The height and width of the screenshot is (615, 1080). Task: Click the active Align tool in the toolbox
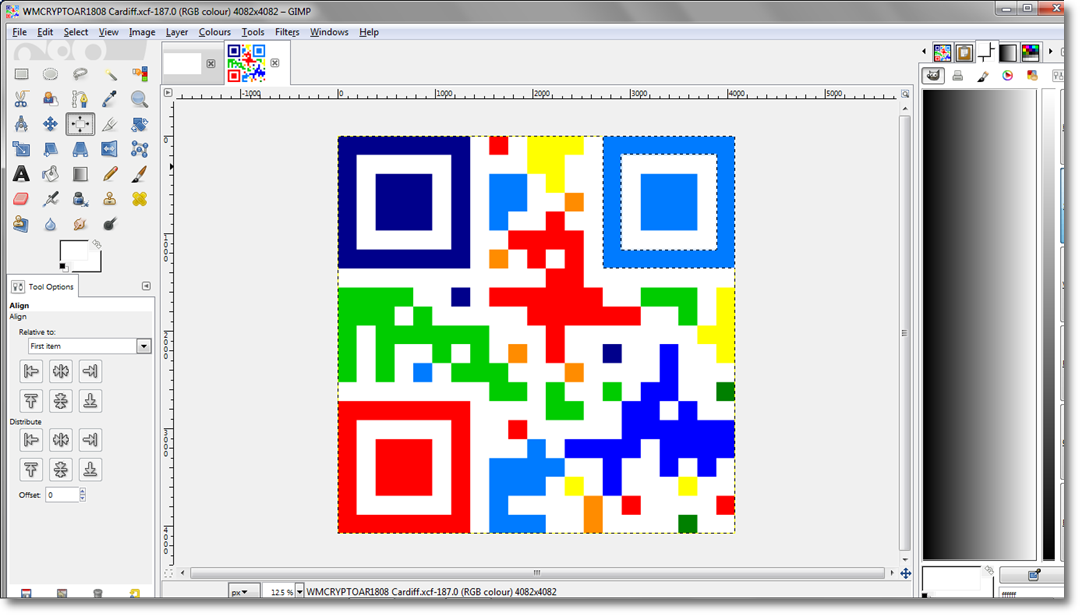pyautogui.click(x=80, y=124)
